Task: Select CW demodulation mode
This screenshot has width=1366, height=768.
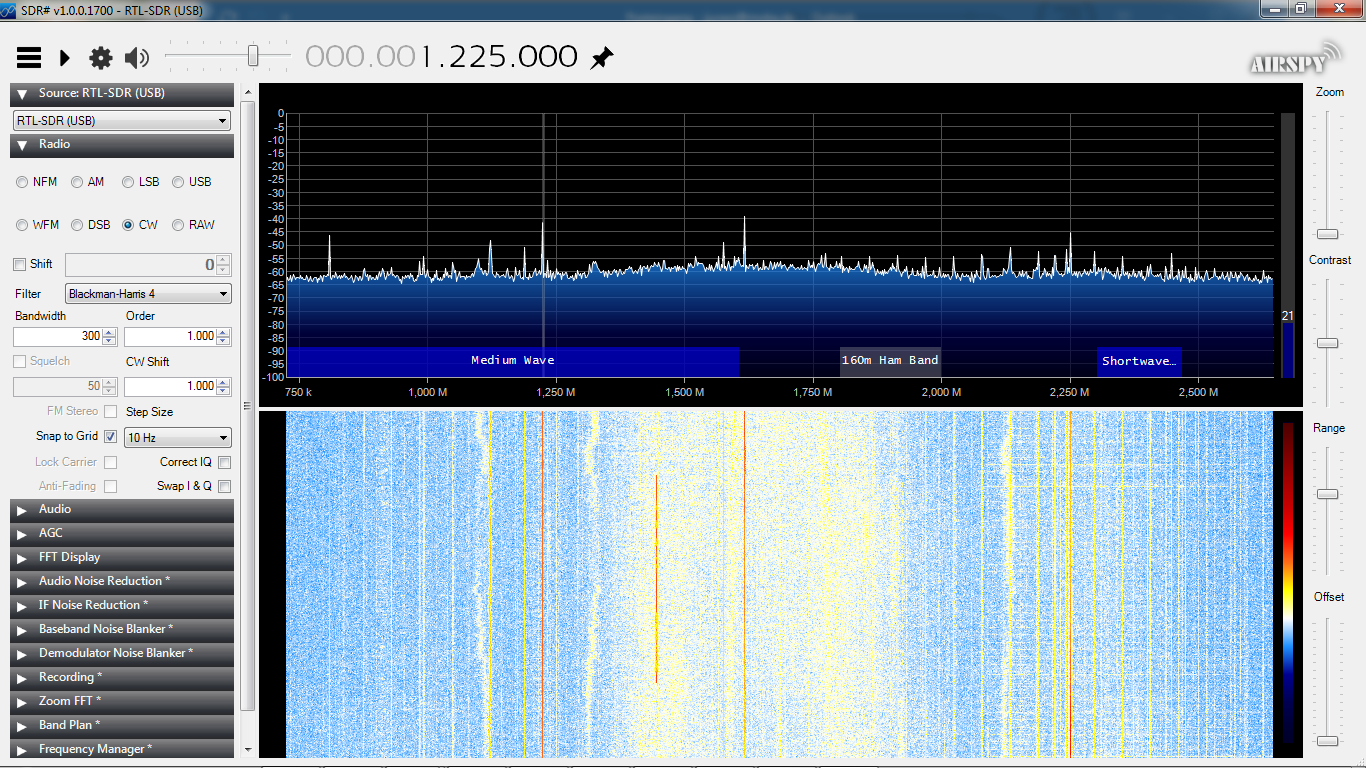Action: (x=128, y=225)
